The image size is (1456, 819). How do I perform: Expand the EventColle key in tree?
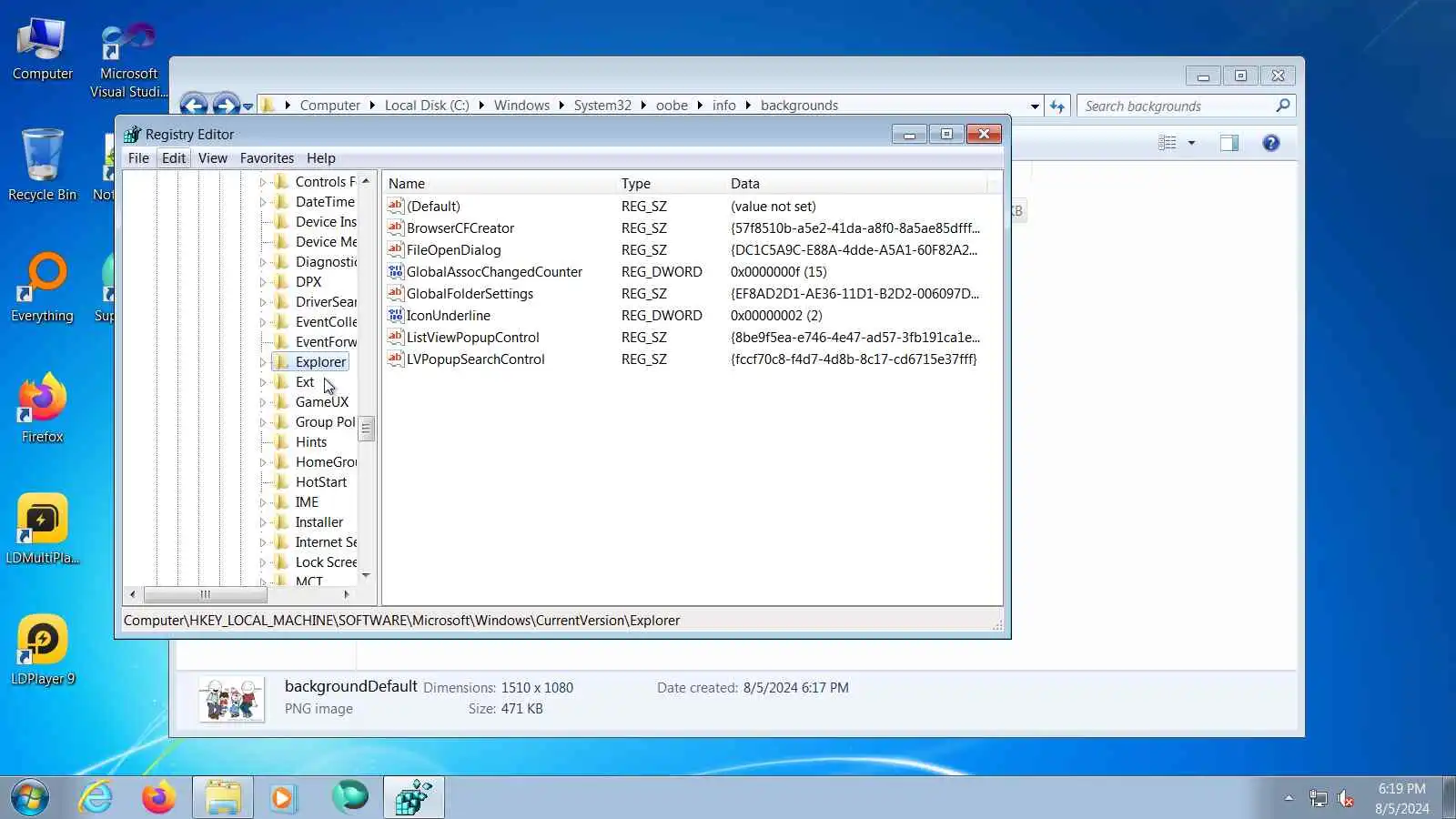[x=263, y=322]
